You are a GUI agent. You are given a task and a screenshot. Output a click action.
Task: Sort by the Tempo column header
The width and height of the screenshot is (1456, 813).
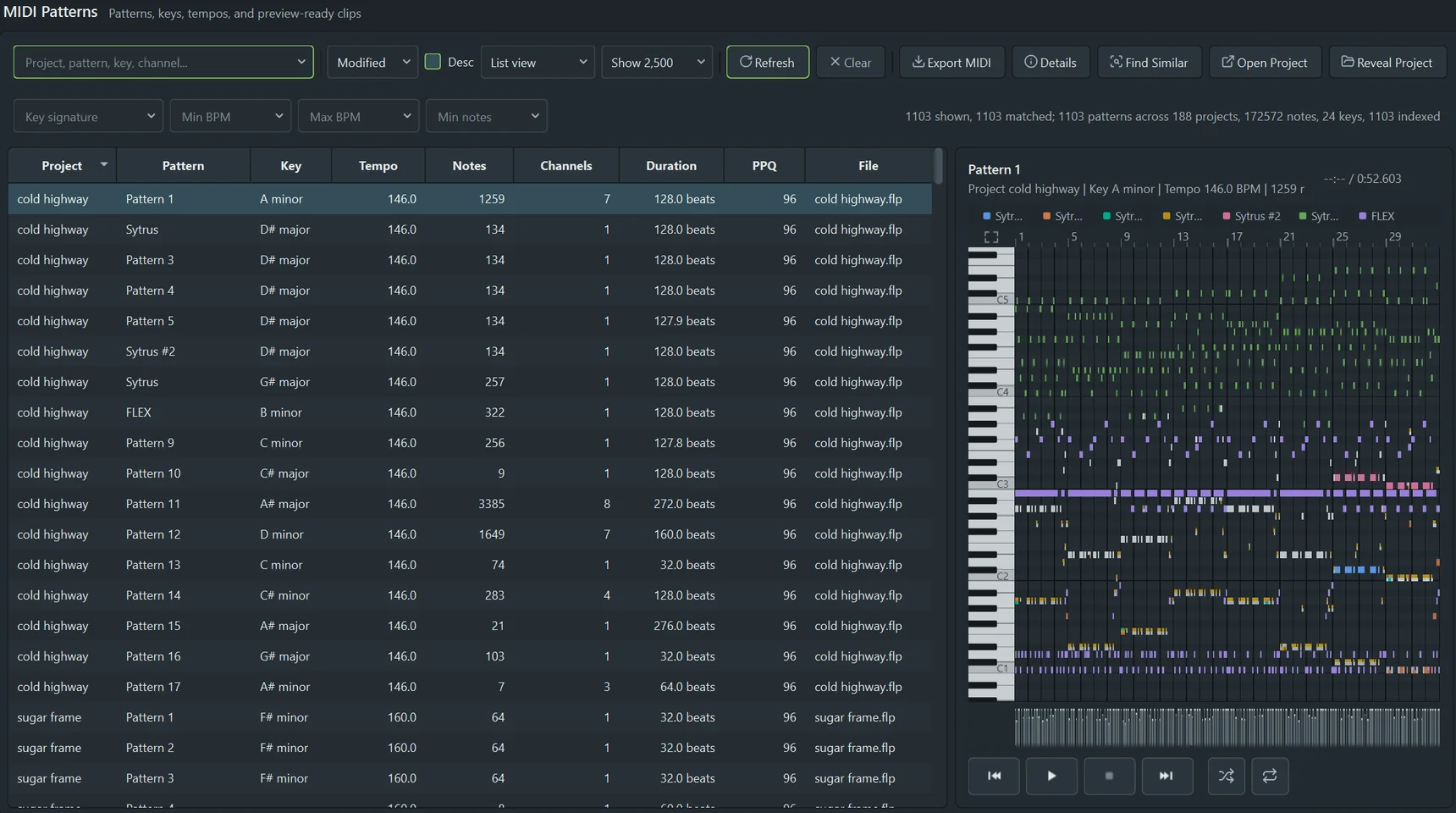[x=378, y=165]
